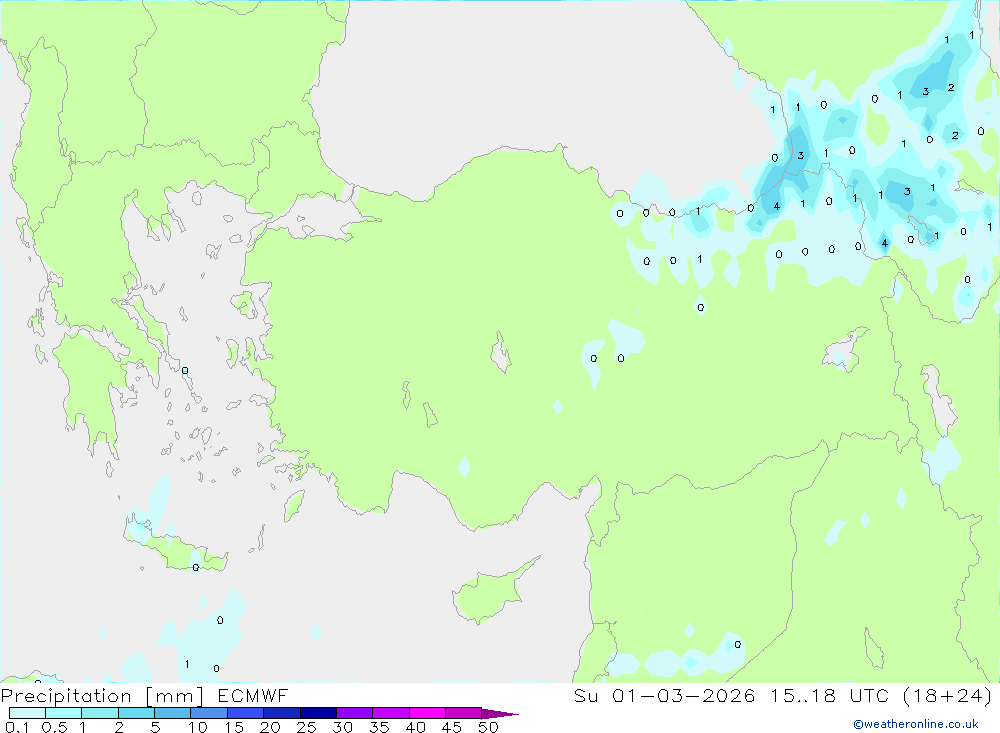
Task: Click the legend label '50'
Action: pos(489,727)
